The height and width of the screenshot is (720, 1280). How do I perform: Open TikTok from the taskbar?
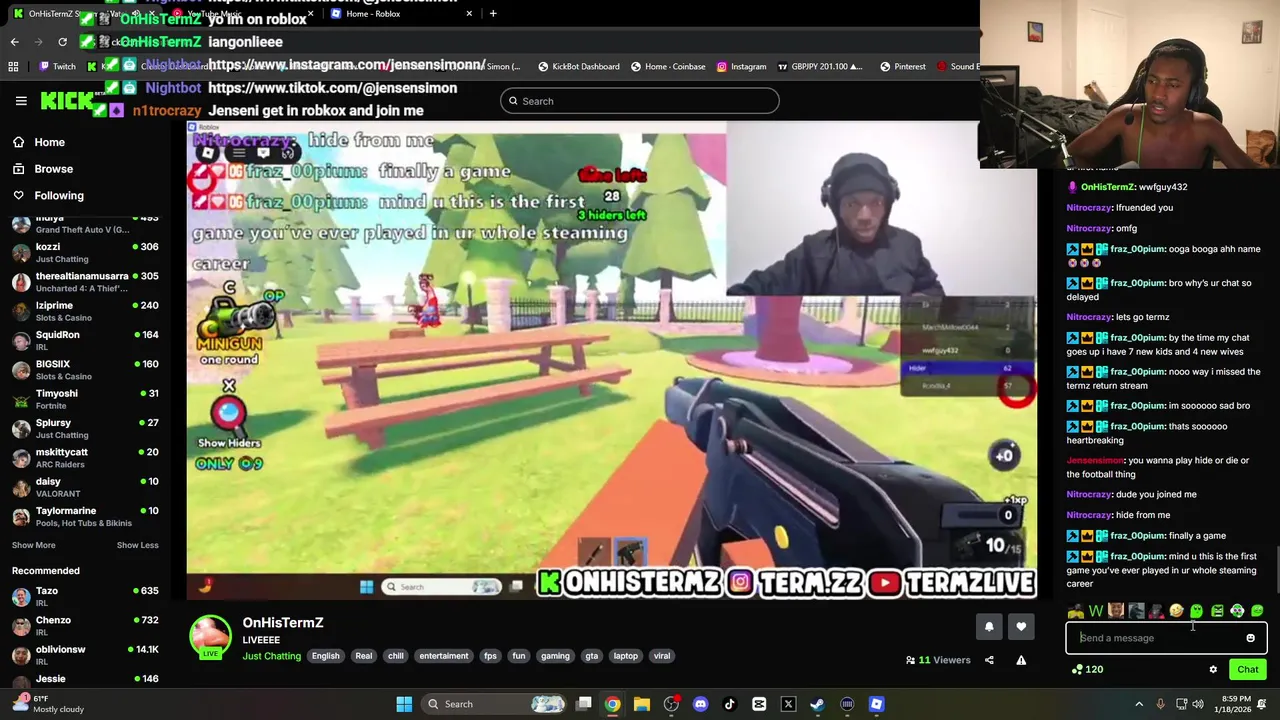tap(730, 704)
